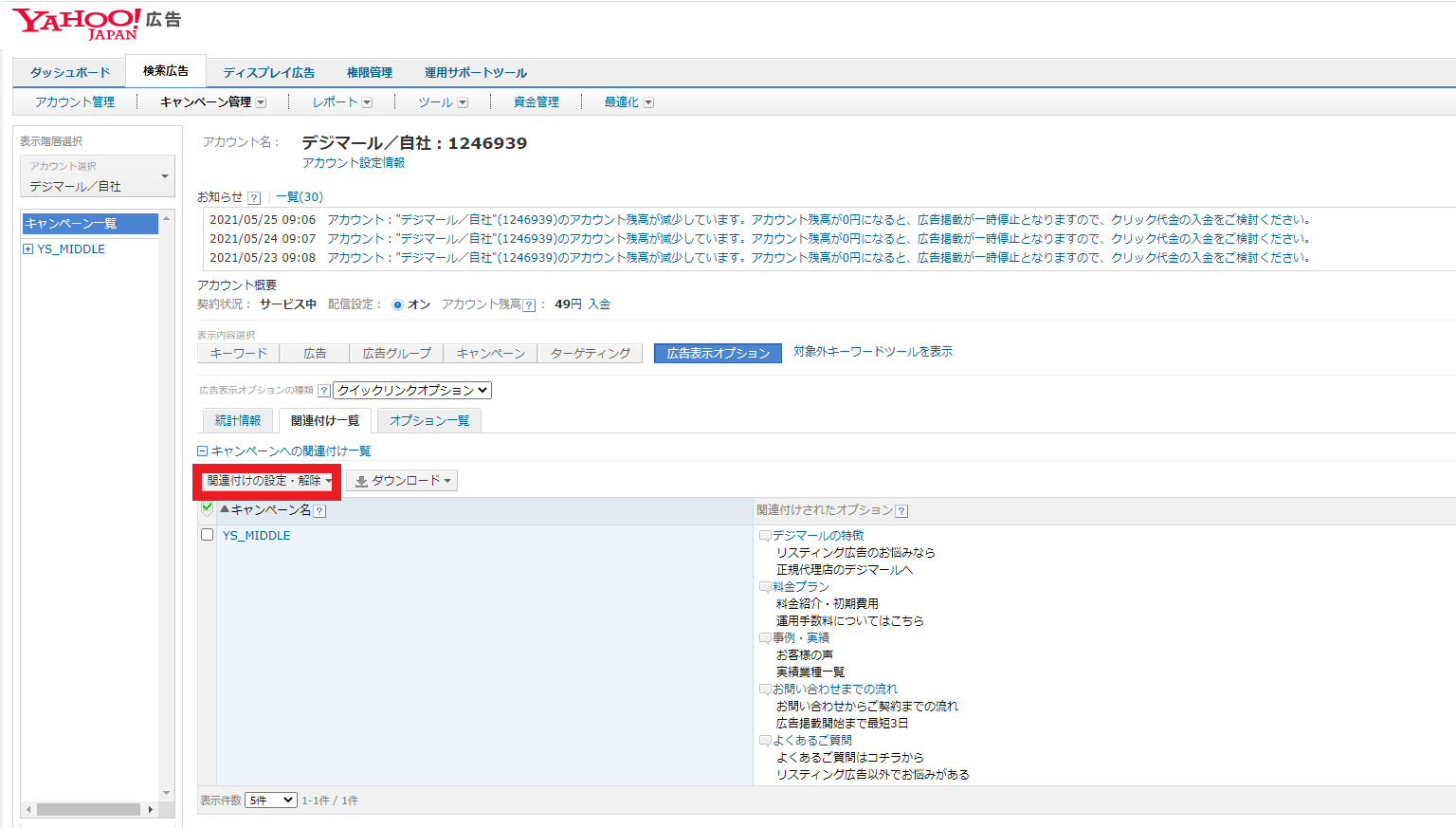Expand YS_MIDDLE in the sidebar tree
Viewport: 1456px width, 828px height.
28,249
